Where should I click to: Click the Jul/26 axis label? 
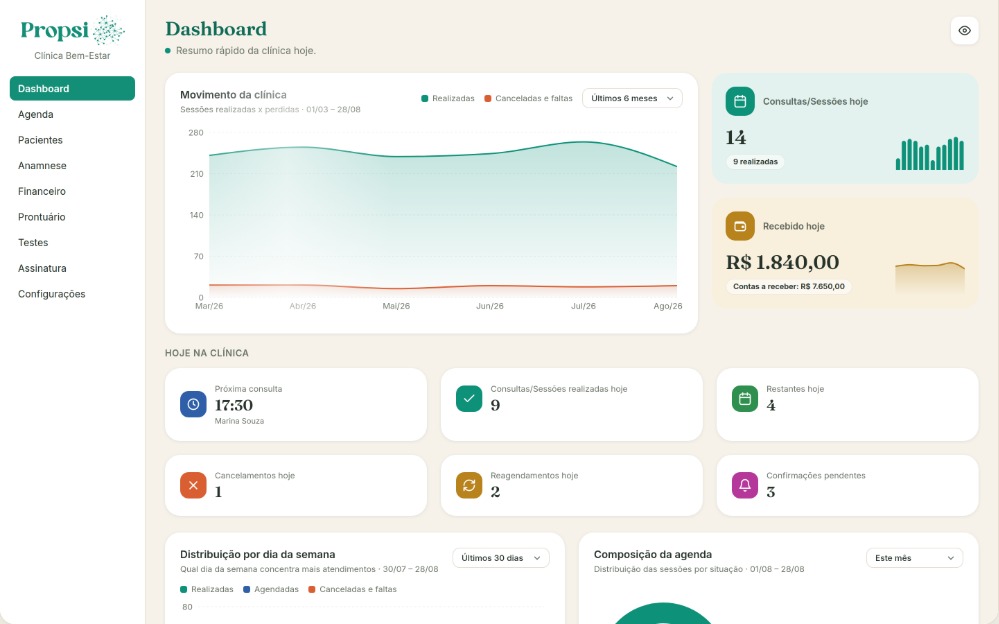point(583,306)
